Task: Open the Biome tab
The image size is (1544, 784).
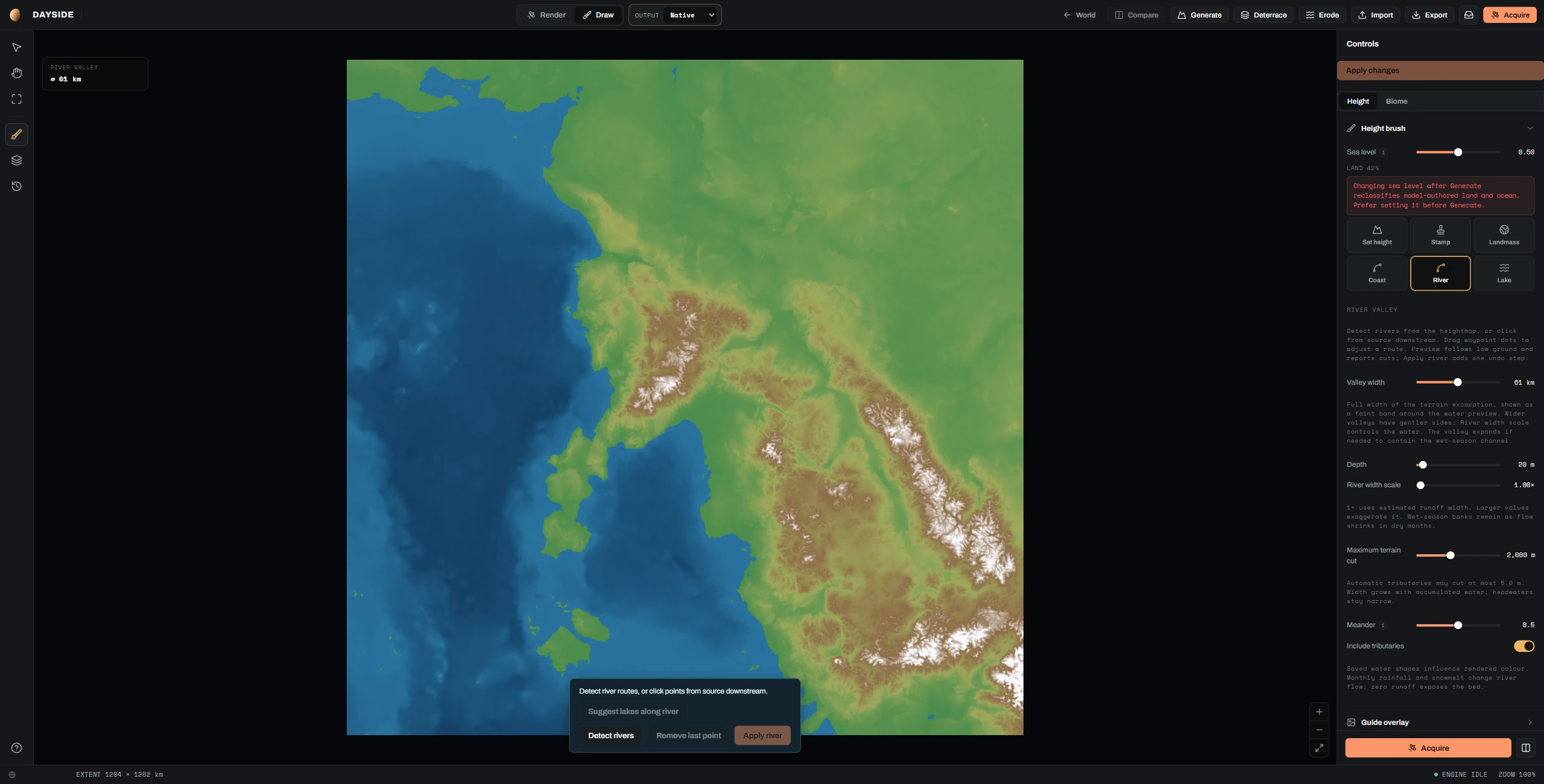Action: point(1396,101)
